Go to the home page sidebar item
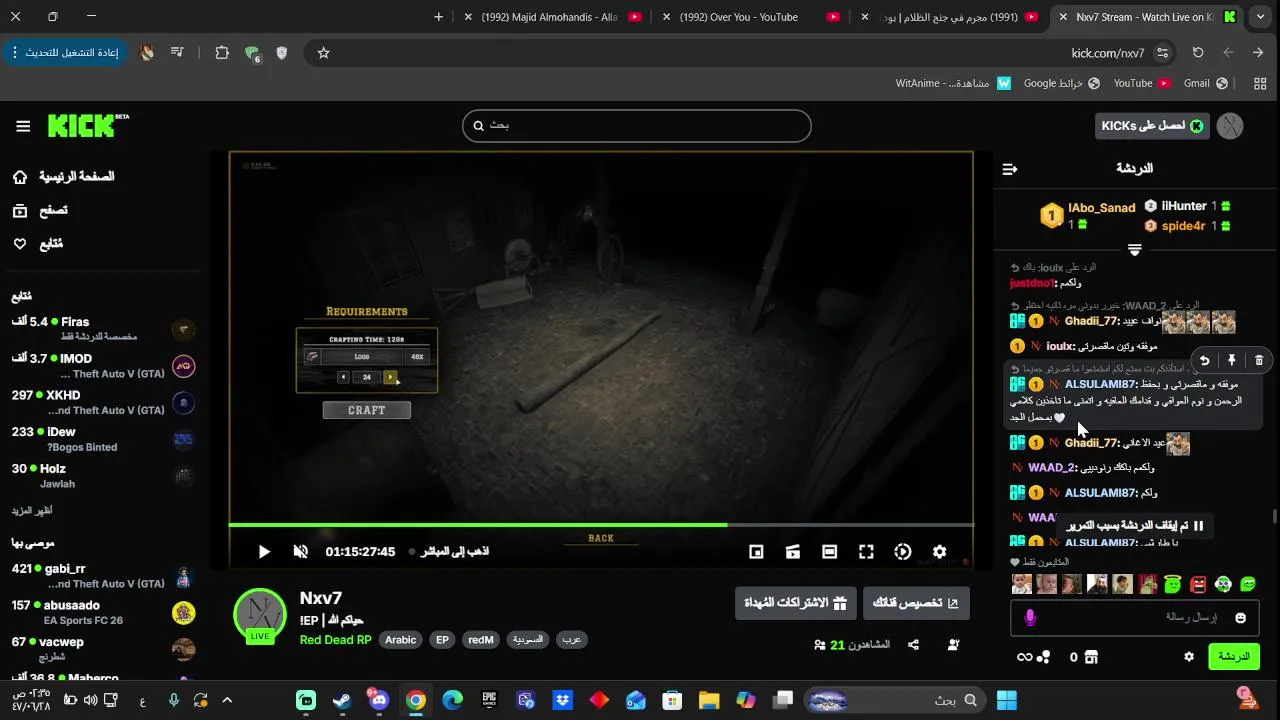 coord(63,177)
